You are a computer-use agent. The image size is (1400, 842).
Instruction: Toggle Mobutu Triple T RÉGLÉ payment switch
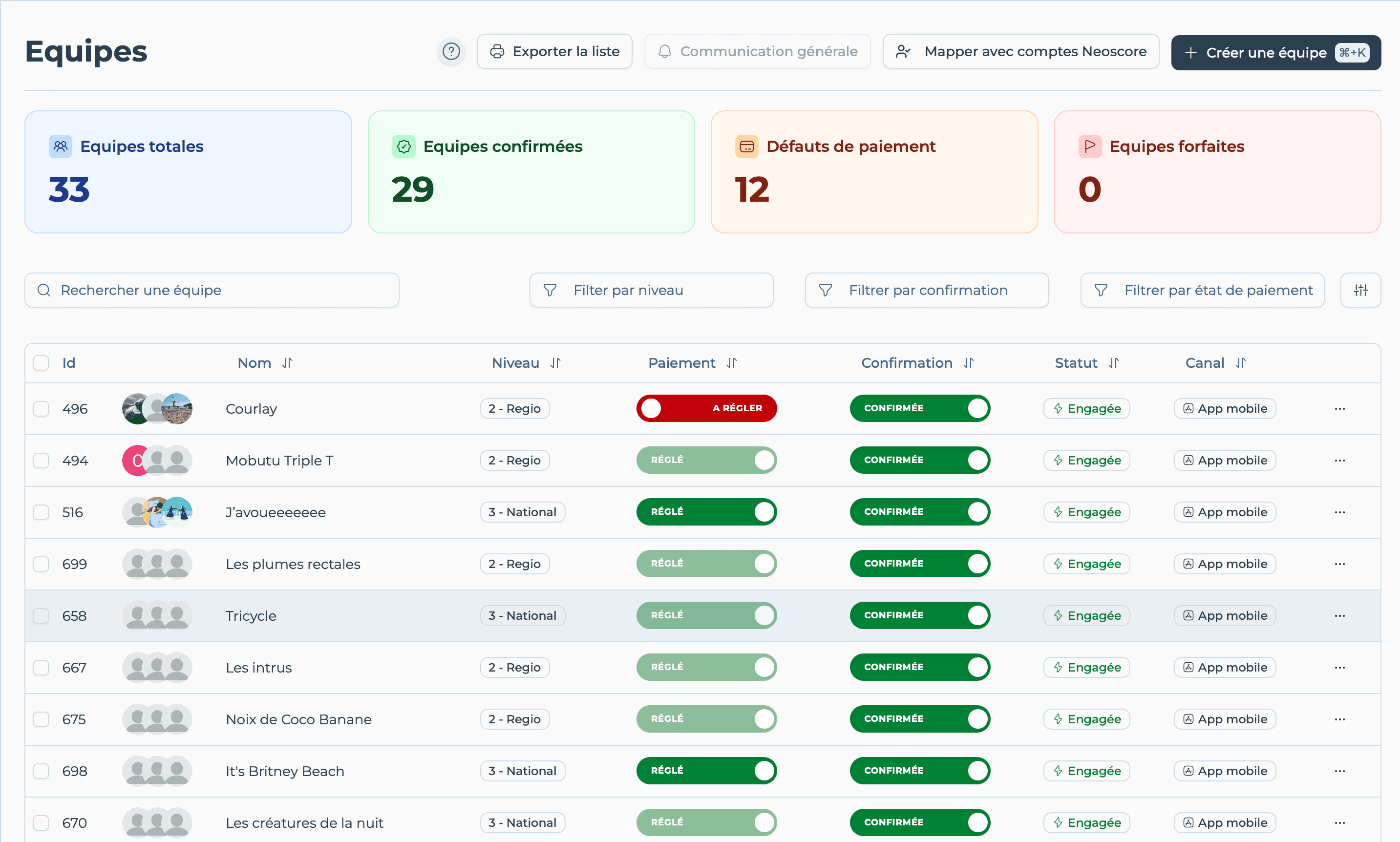(x=706, y=460)
